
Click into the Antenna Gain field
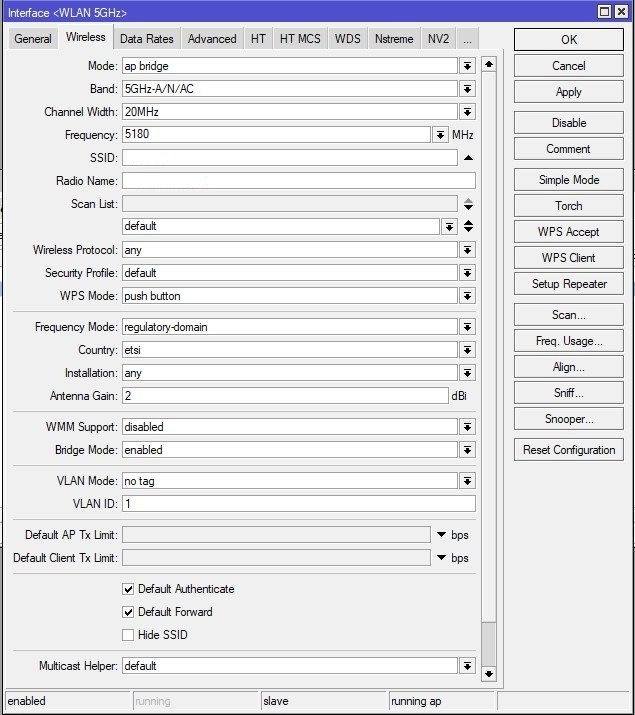pyautogui.click(x=285, y=396)
